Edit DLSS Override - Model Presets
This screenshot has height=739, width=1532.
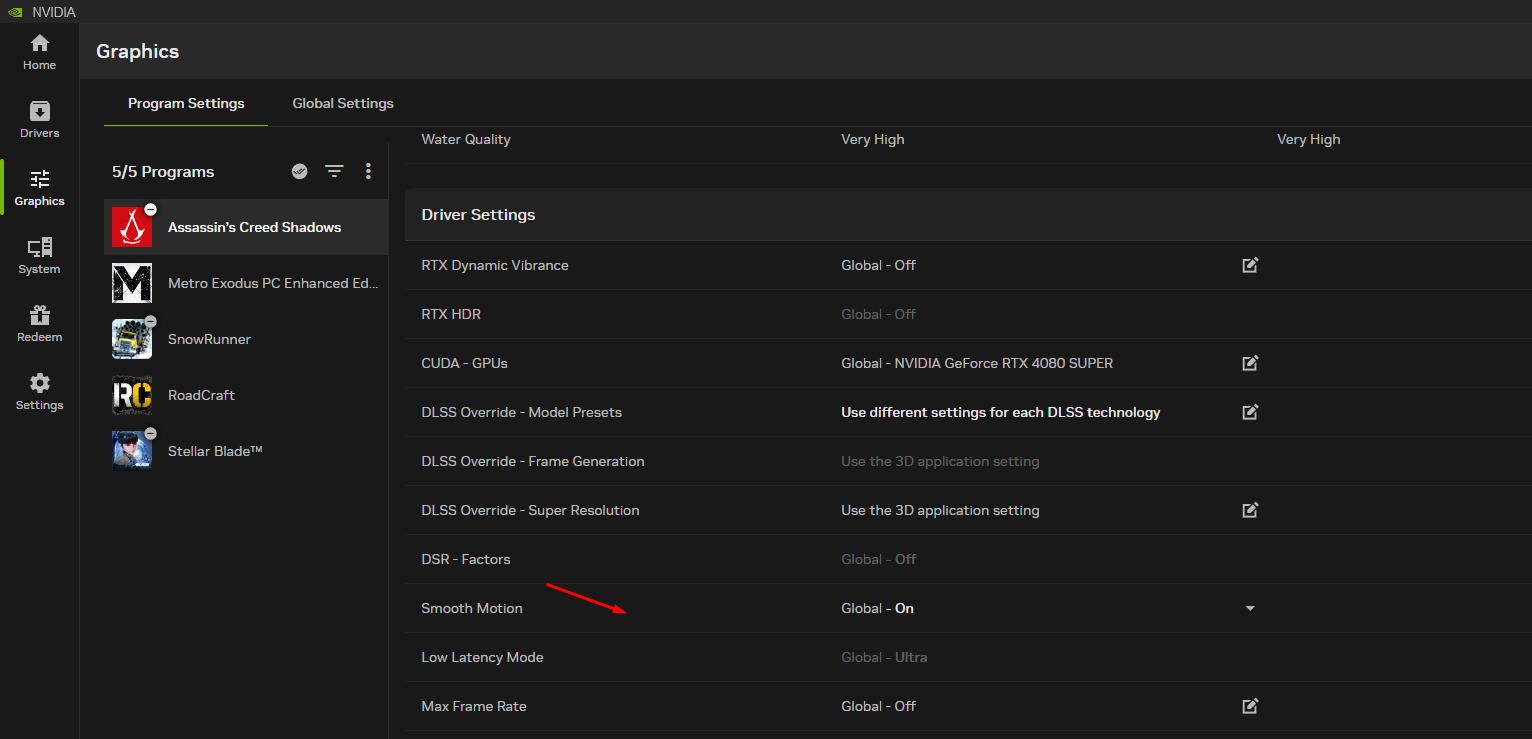click(x=1250, y=412)
